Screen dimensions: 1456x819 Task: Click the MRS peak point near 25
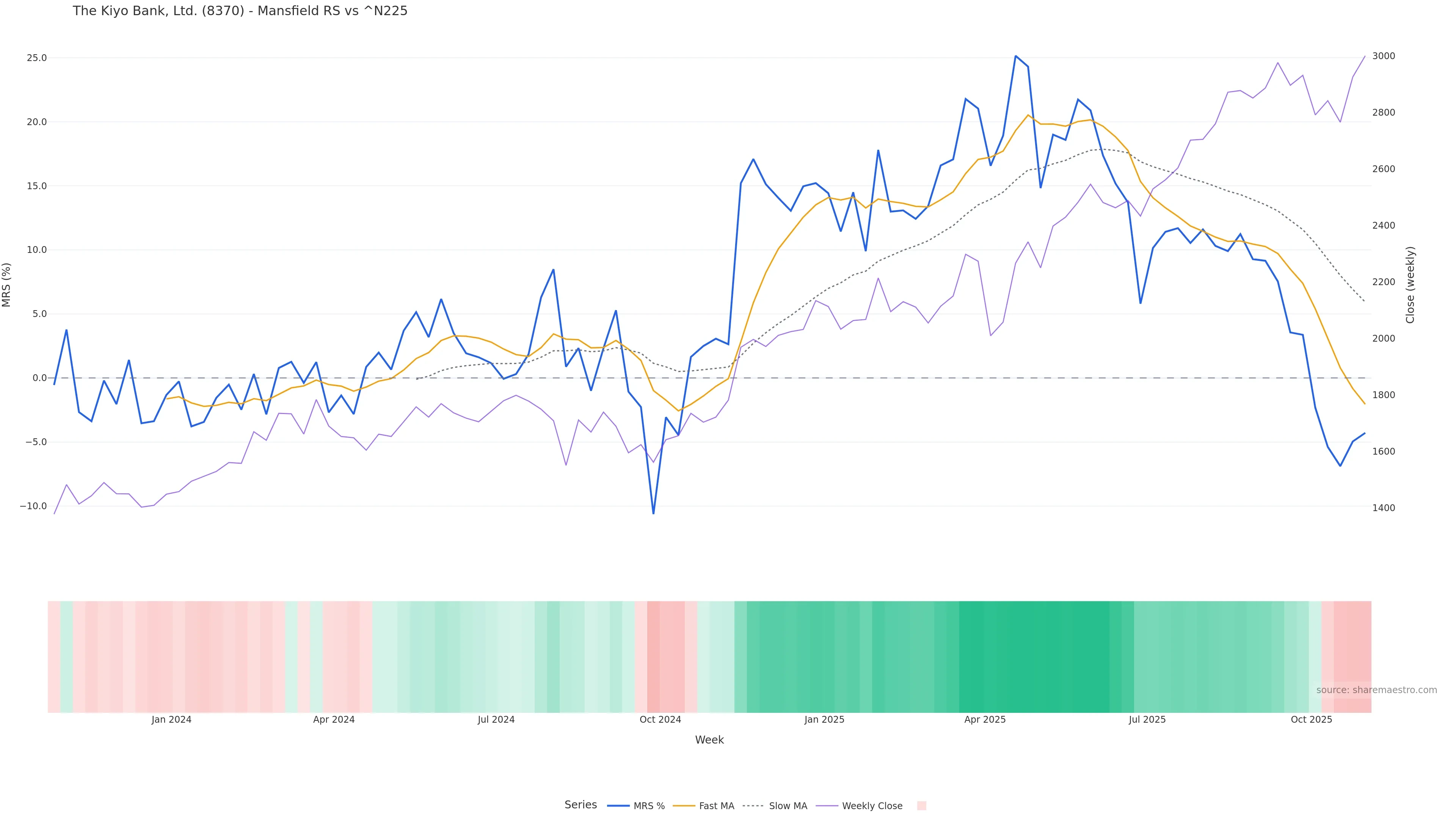pyautogui.click(x=1016, y=56)
